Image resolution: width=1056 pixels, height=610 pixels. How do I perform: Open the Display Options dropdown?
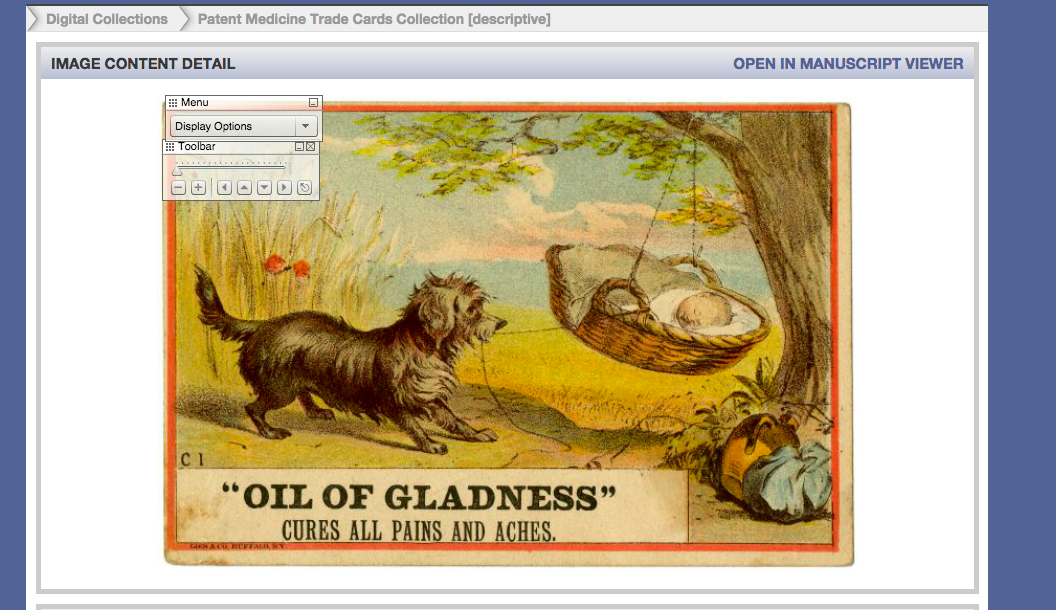click(x=230, y=126)
